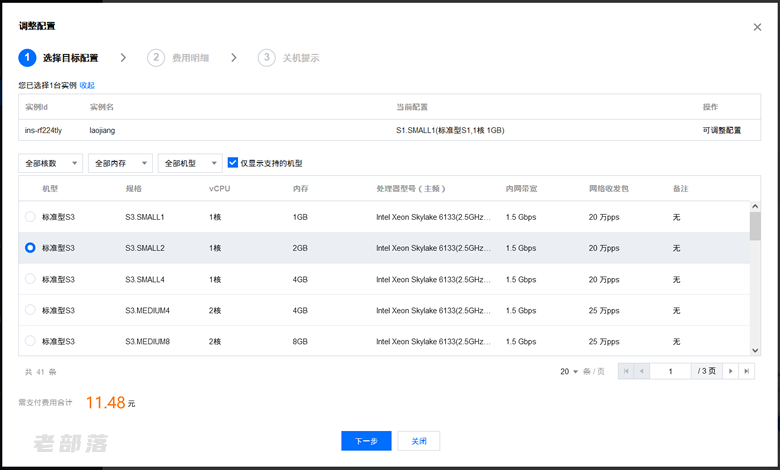The width and height of the screenshot is (780, 470).
Task: Click the 选择目标配置 step label
Action: (x=70, y=58)
